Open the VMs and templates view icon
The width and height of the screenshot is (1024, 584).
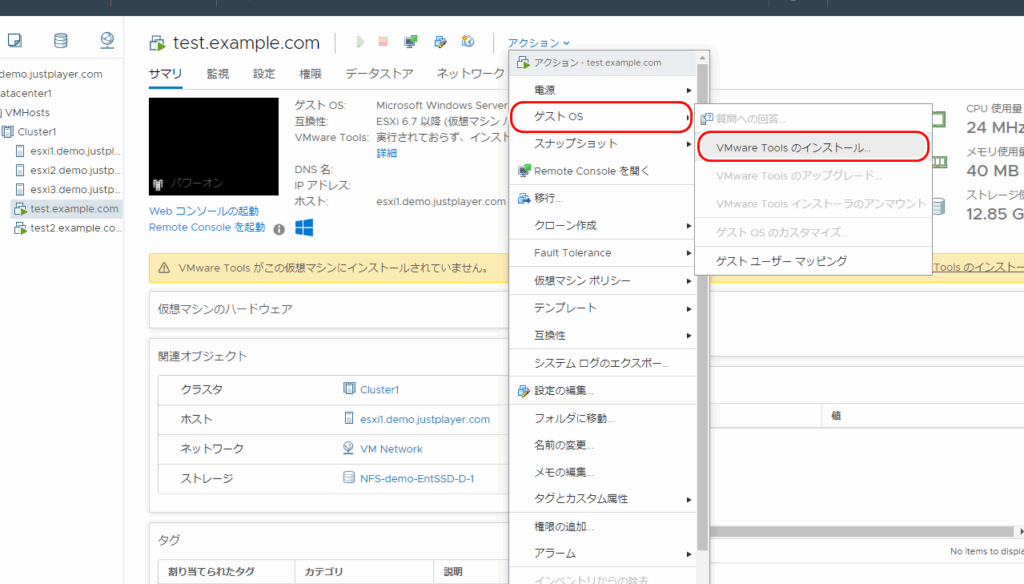pyautogui.click(x=15, y=41)
